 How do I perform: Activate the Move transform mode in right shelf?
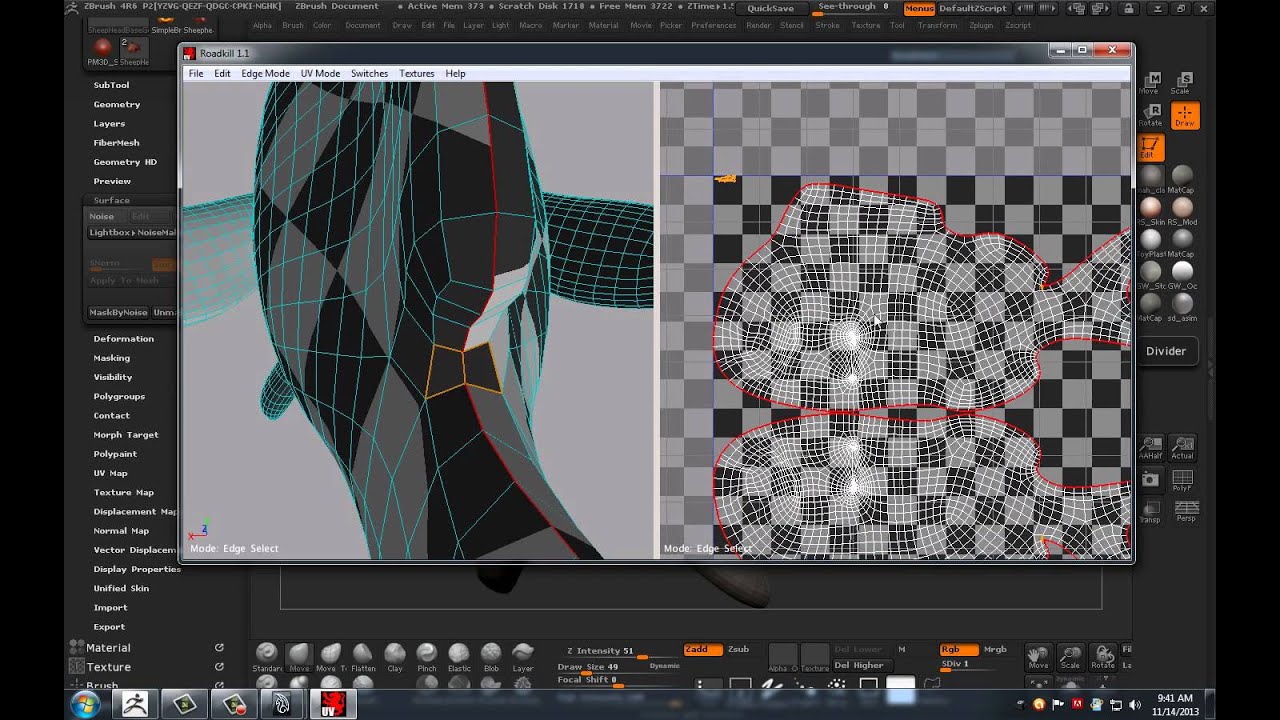[1150, 83]
